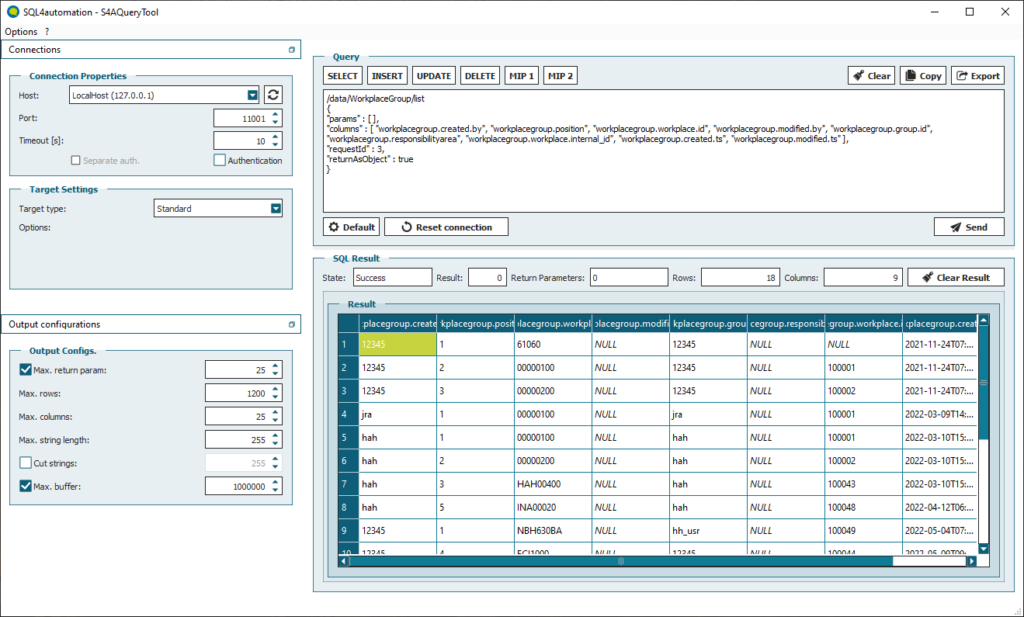Image resolution: width=1024 pixels, height=617 pixels.
Task: Uncheck Max. return param checkbox
Action: pyautogui.click(x=26, y=370)
